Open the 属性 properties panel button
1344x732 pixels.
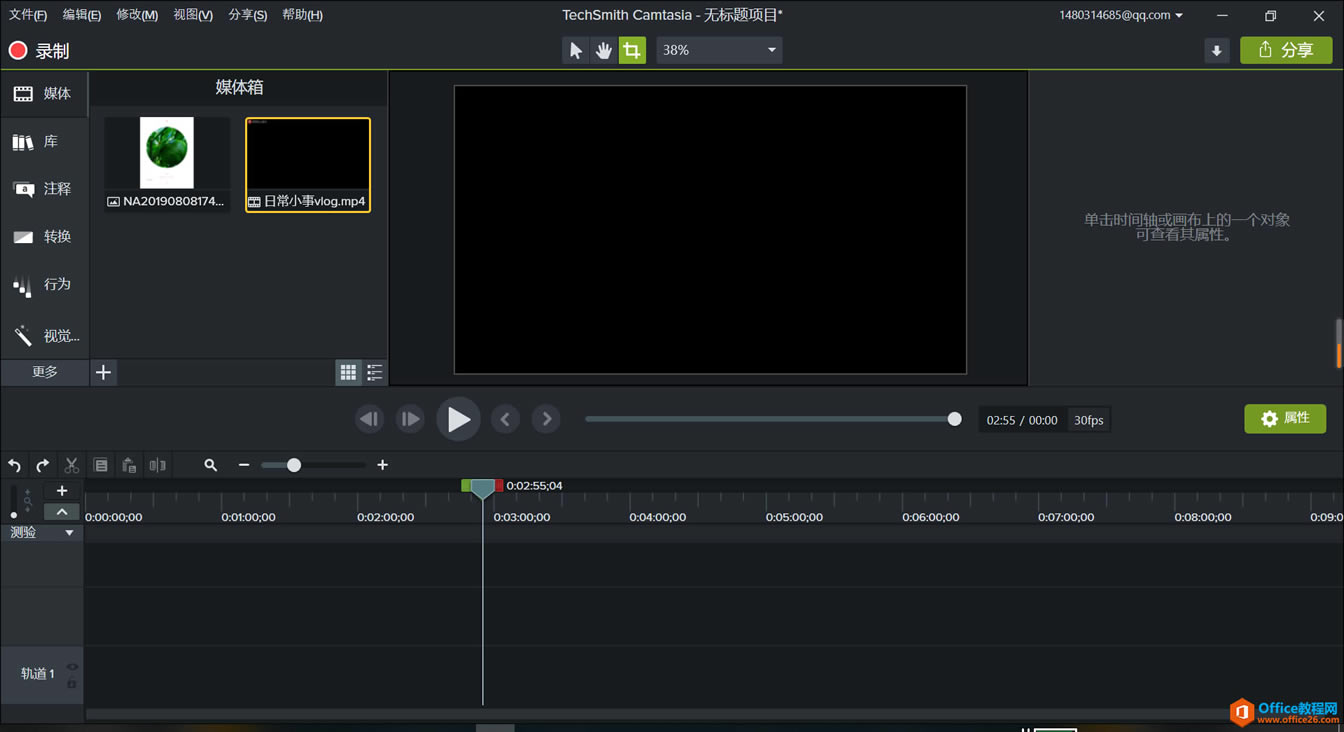pos(1285,419)
